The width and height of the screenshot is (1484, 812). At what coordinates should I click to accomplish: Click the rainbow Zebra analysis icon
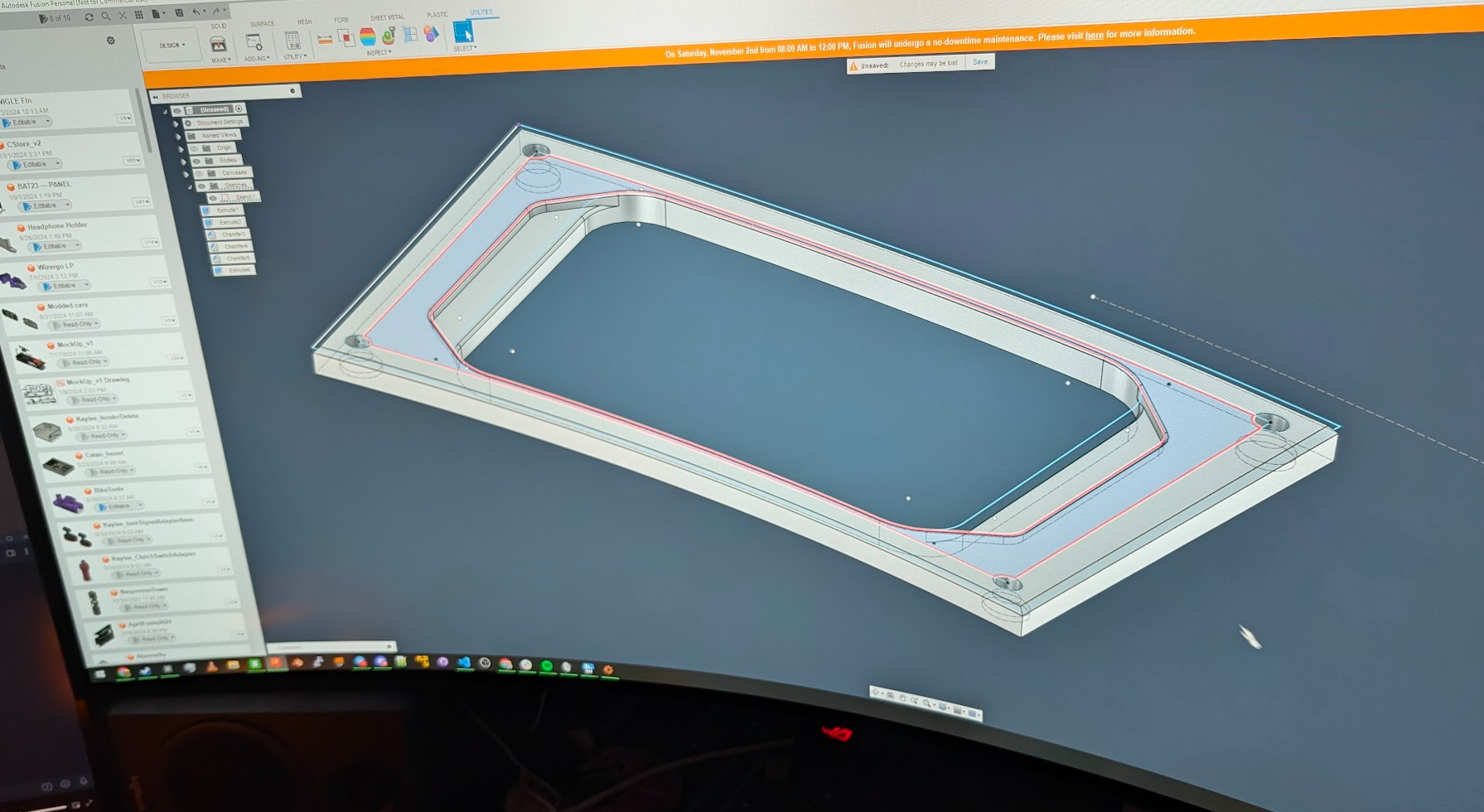368,36
